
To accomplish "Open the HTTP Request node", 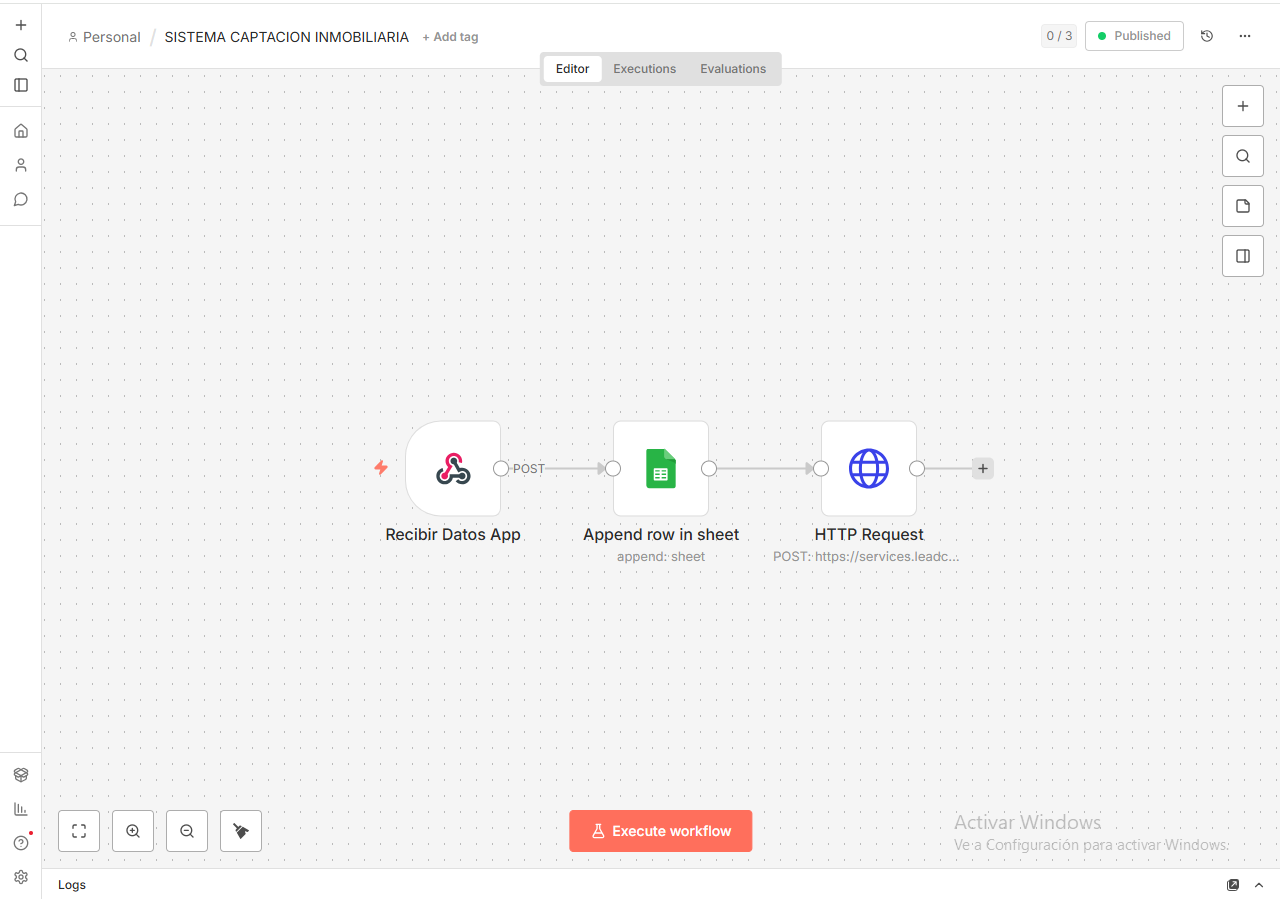I will tap(868, 468).
